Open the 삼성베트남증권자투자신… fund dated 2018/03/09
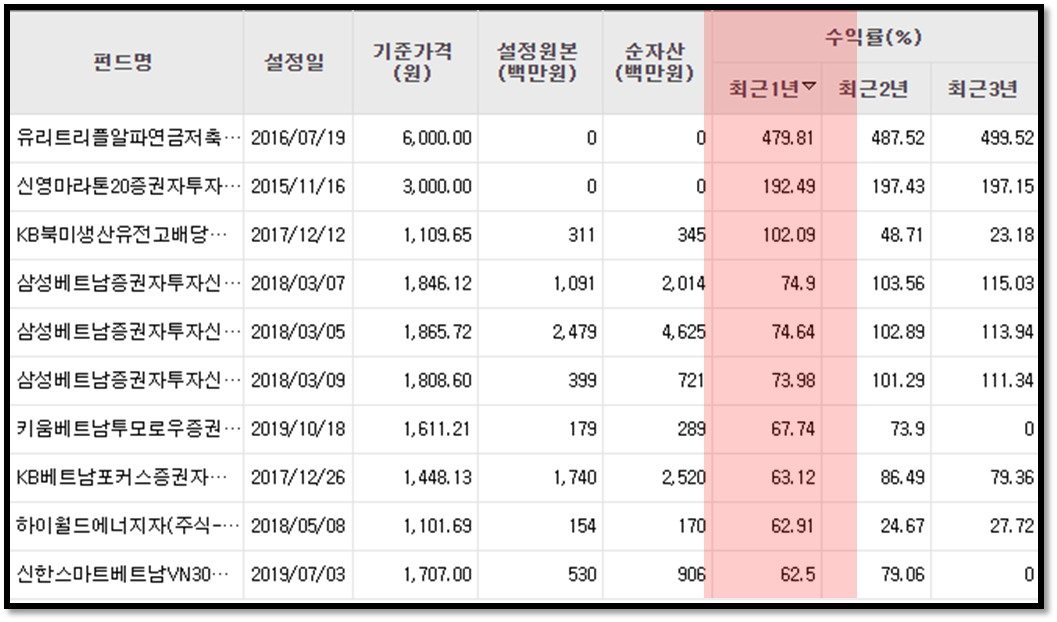Screen dimensions: 1057x622 128,381
